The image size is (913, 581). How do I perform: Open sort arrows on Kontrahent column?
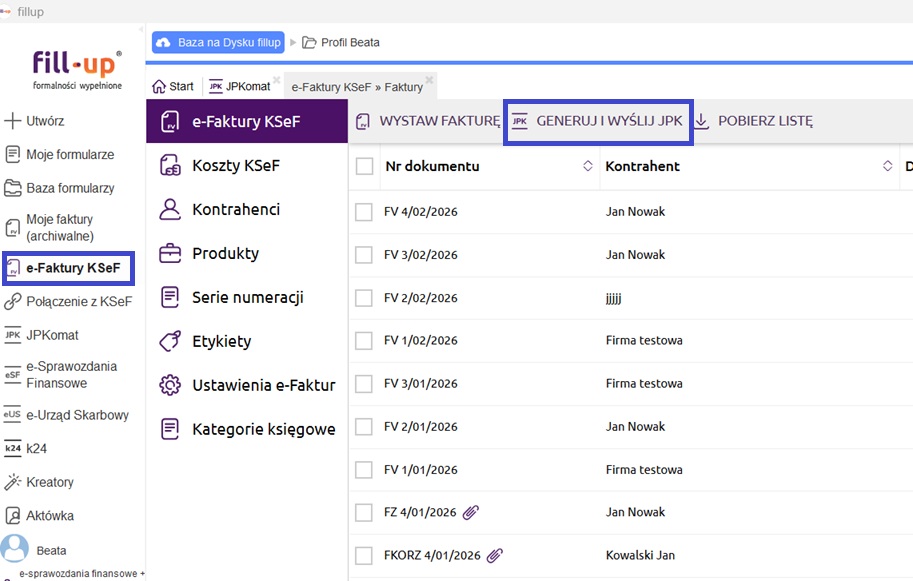(x=887, y=167)
